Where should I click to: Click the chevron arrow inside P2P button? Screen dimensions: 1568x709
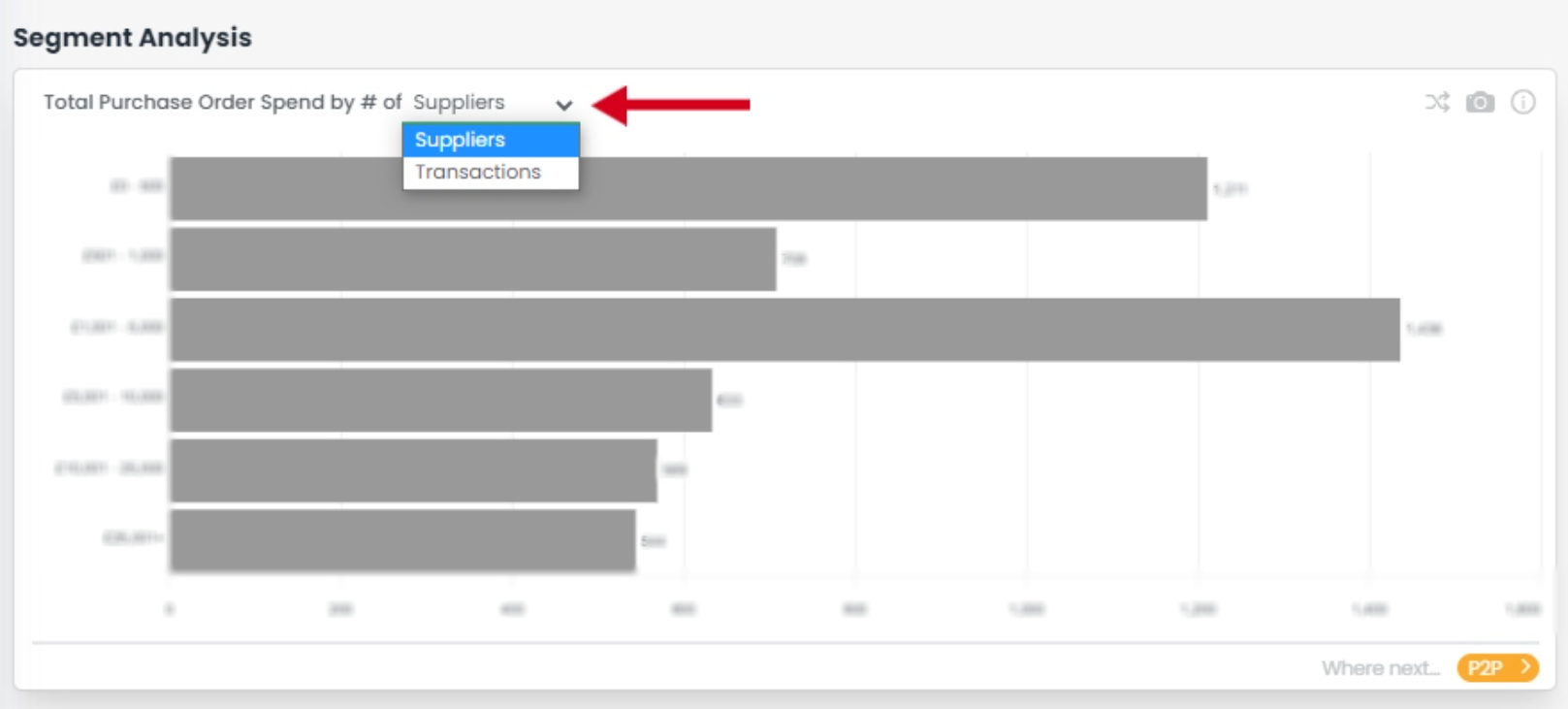1525,667
